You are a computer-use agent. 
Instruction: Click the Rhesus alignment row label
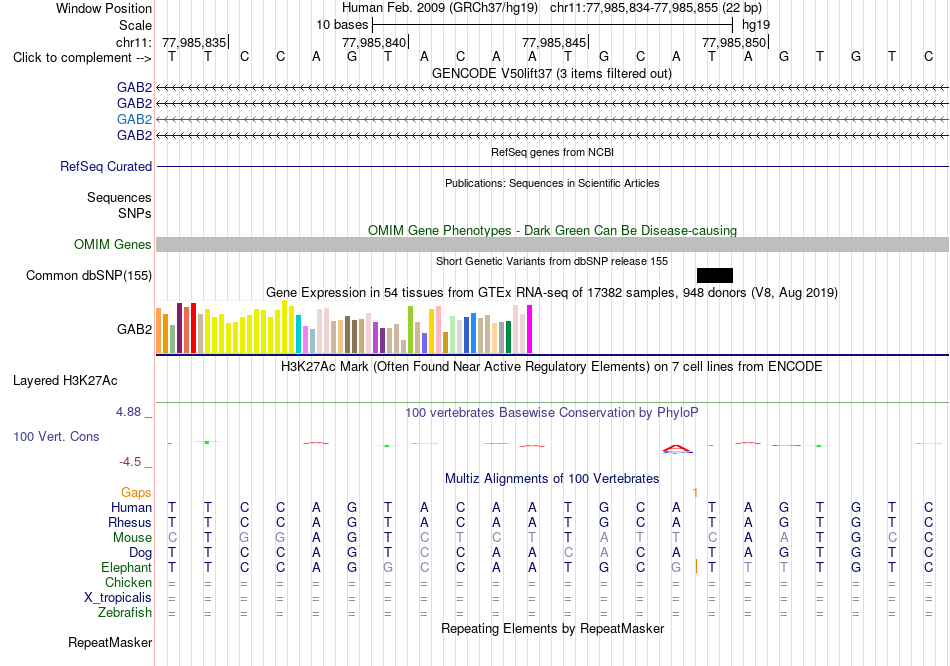pyautogui.click(x=130, y=522)
